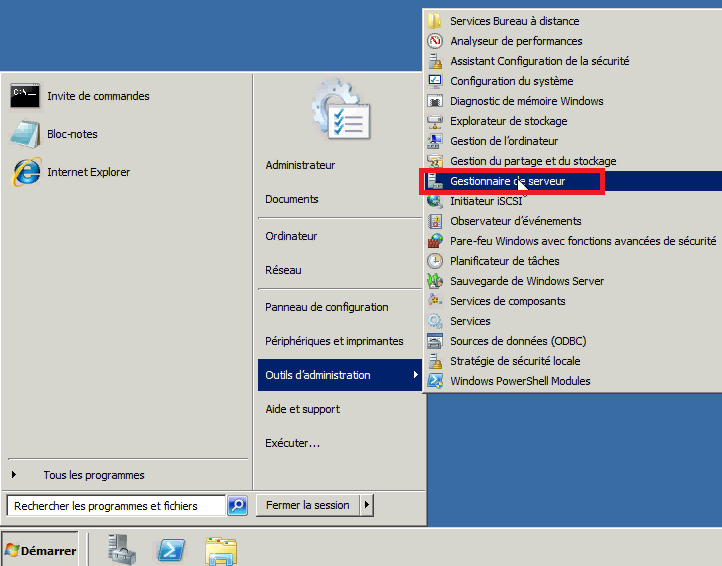This screenshot has width=722, height=566.
Task: Select Ordinateur in the Start menu
Action: (x=291, y=236)
